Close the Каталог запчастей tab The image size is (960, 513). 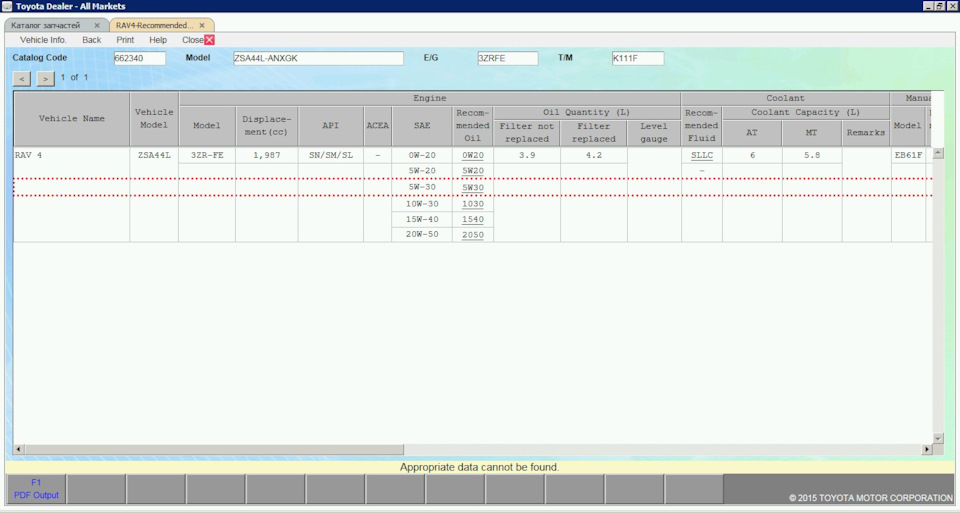pyautogui.click(x=97, y=26)
